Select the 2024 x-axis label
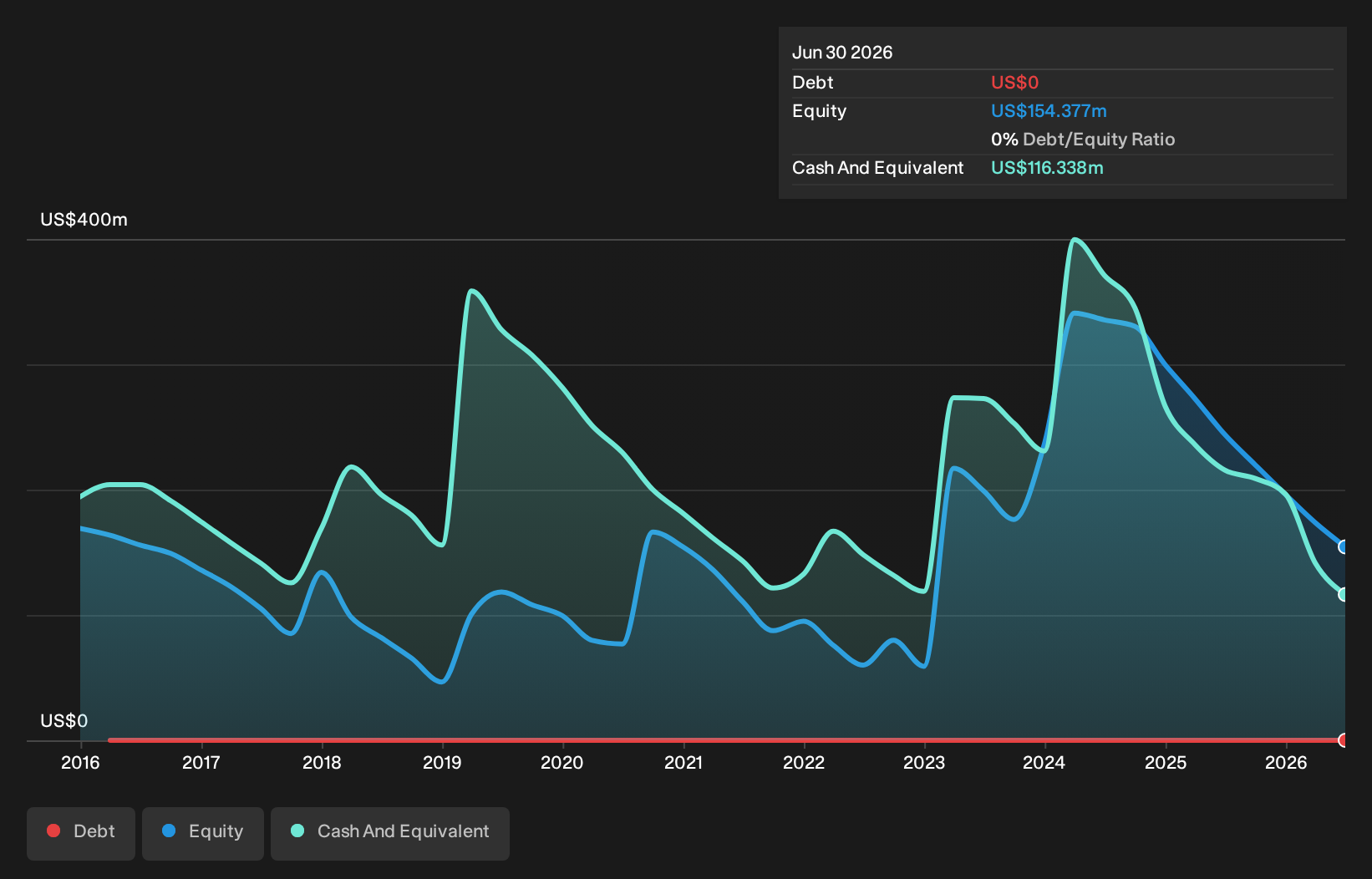 click(1044, 763)
